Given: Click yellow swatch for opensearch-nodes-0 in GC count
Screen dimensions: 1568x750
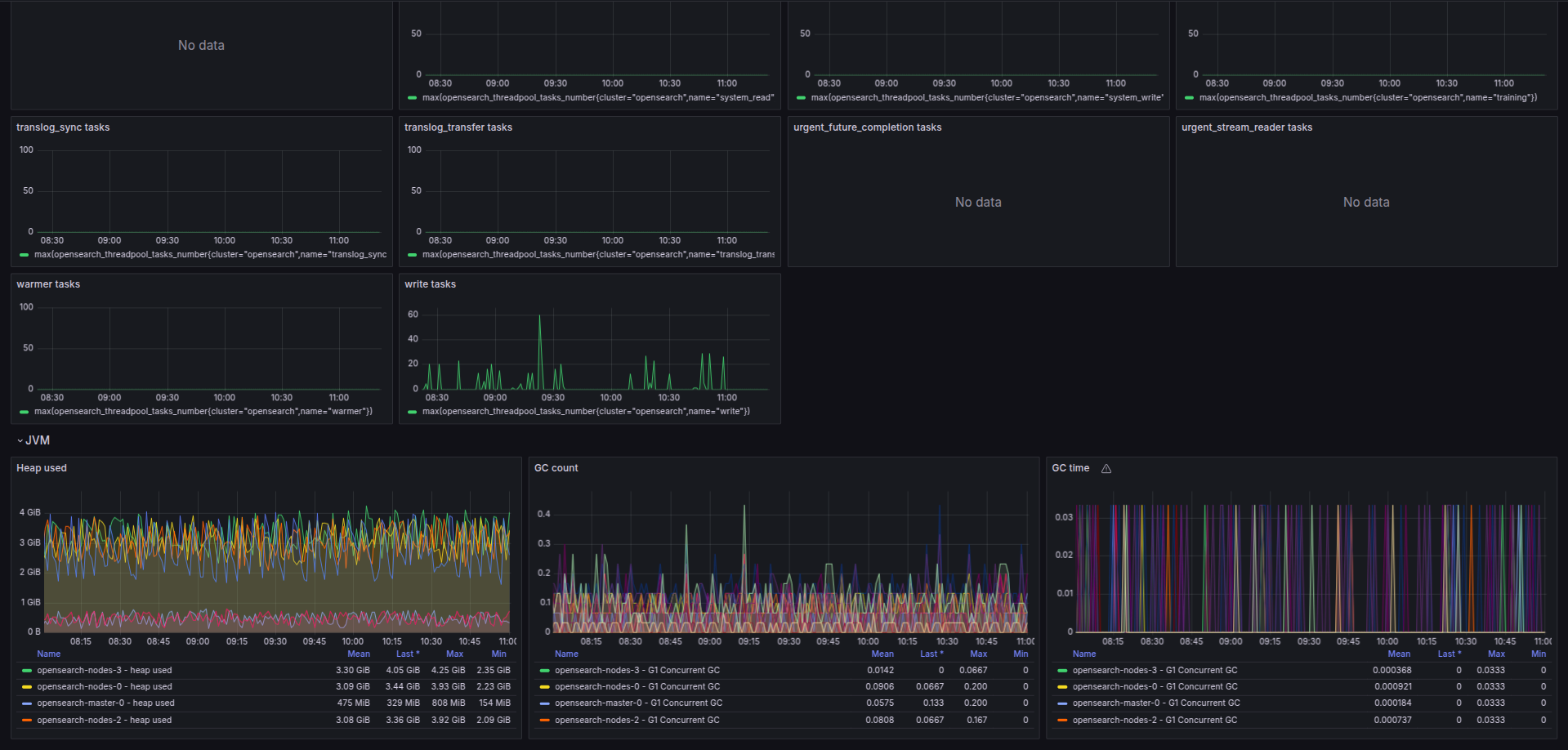Looking at the screenshot, I should (x=545, y=687).
